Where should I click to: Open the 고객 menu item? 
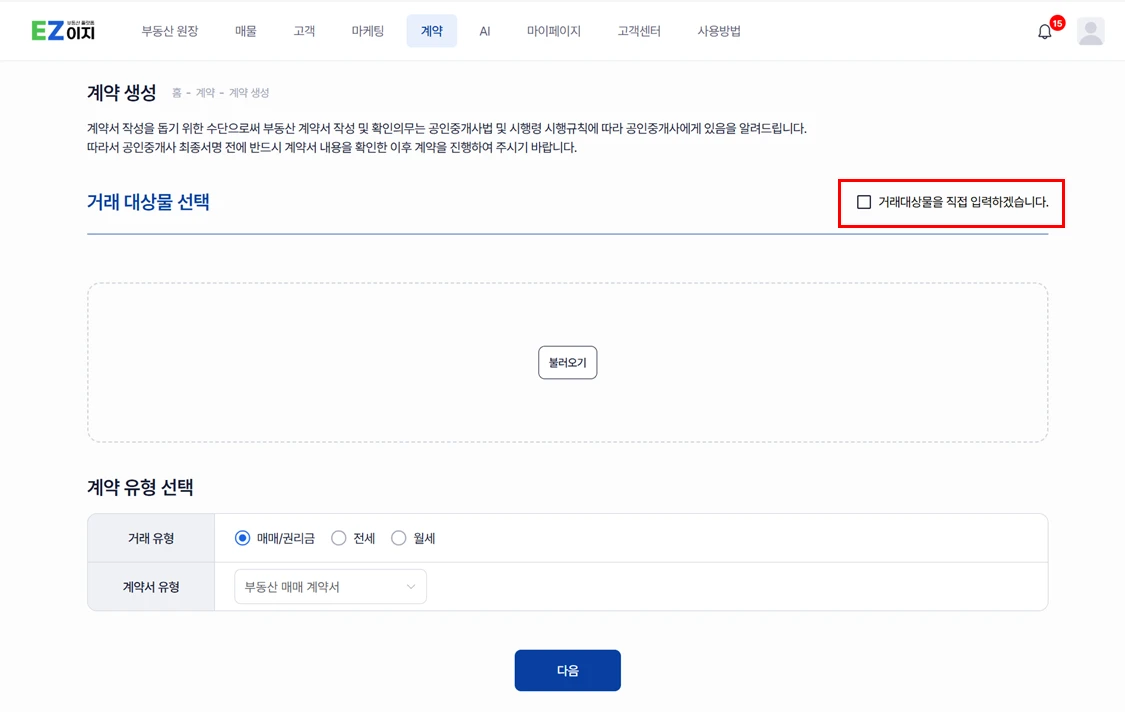304,31
